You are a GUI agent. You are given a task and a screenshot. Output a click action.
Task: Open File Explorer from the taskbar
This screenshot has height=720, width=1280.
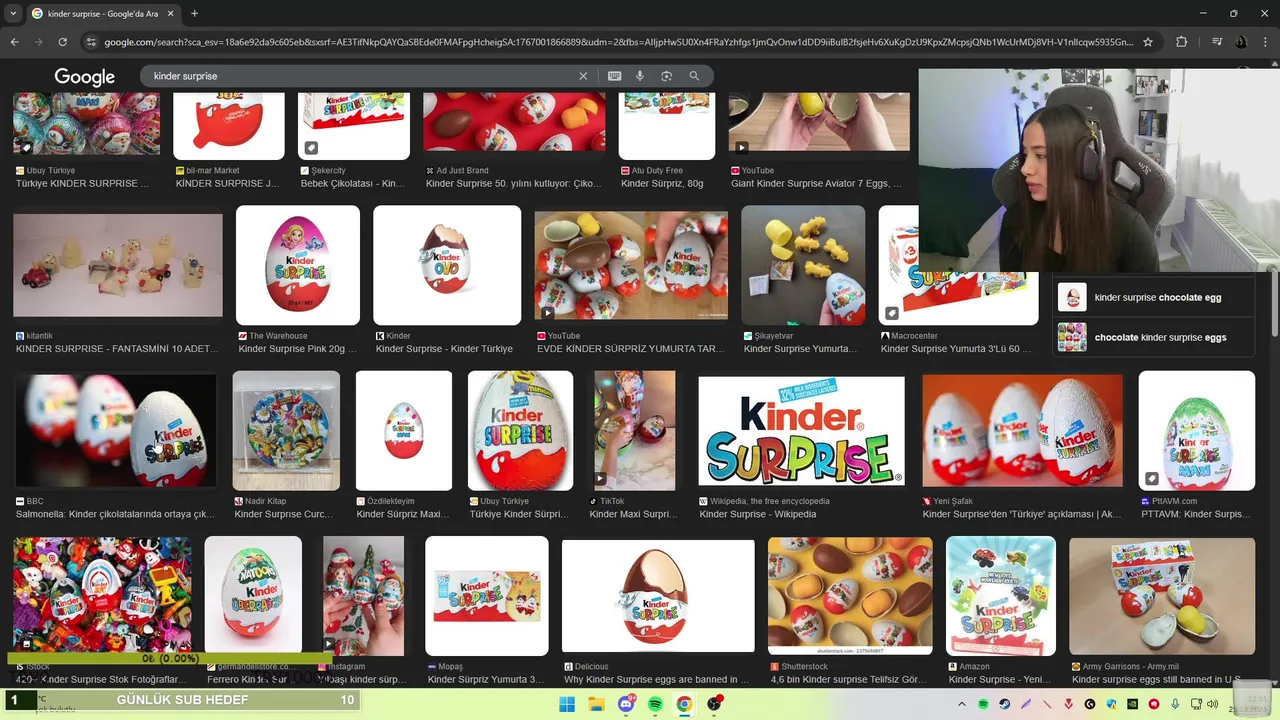coord(596,704)
